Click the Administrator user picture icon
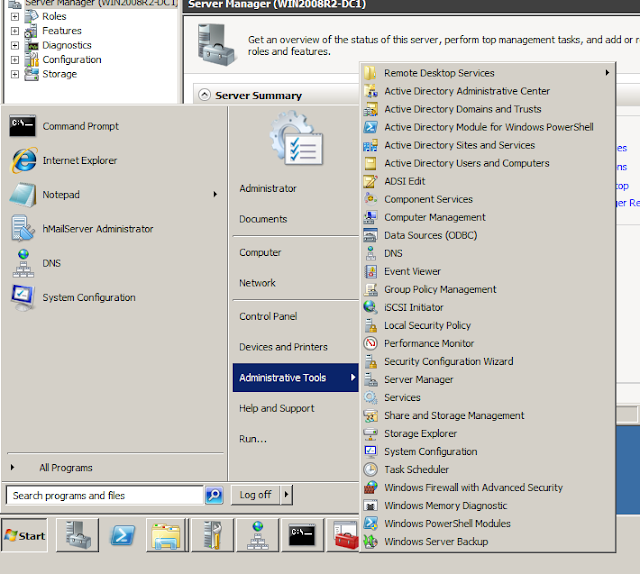 [x=296, y=139]
